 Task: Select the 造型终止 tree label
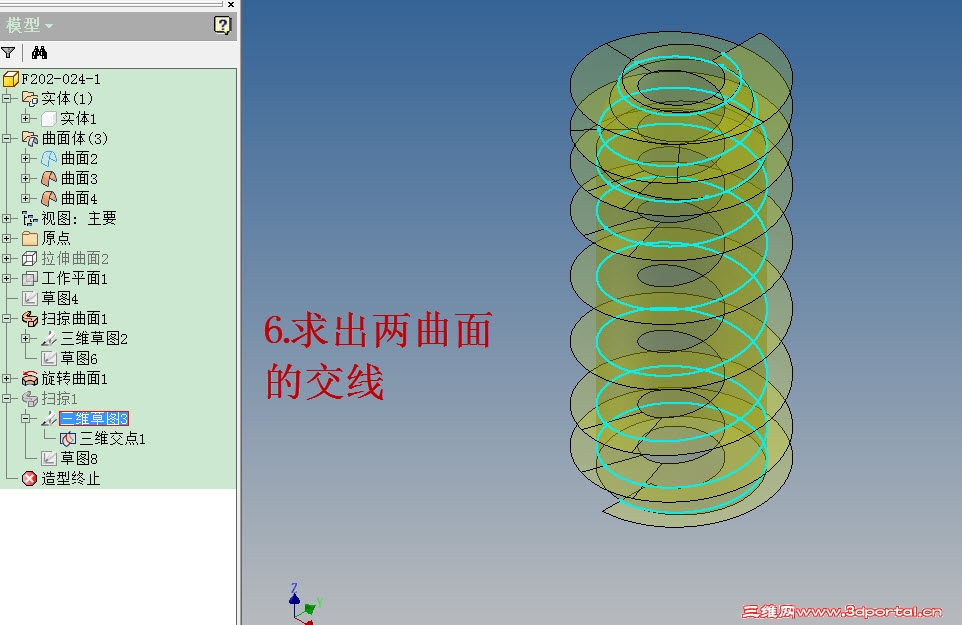click(x=71, y=478)
